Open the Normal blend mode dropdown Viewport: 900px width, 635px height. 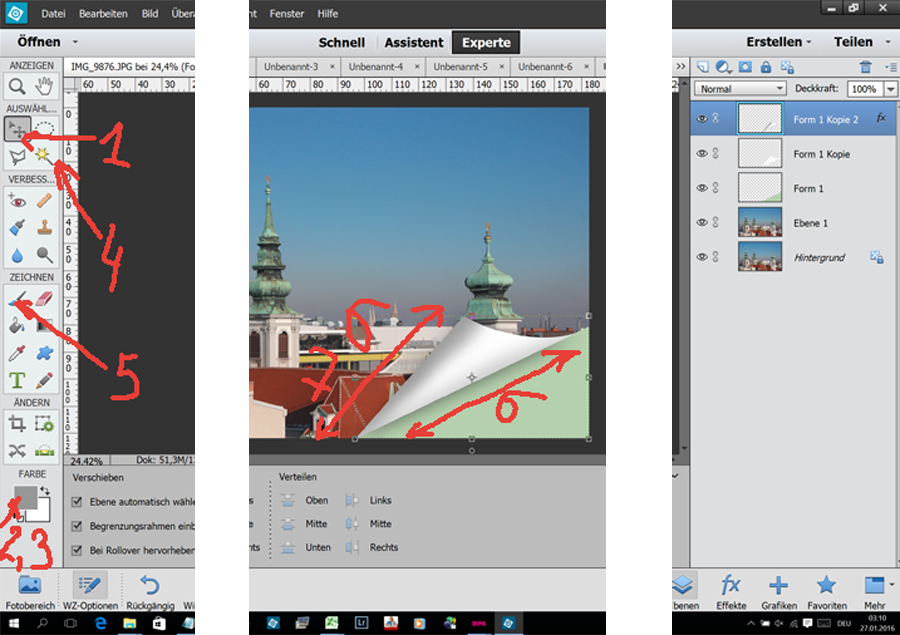point(741,89)
